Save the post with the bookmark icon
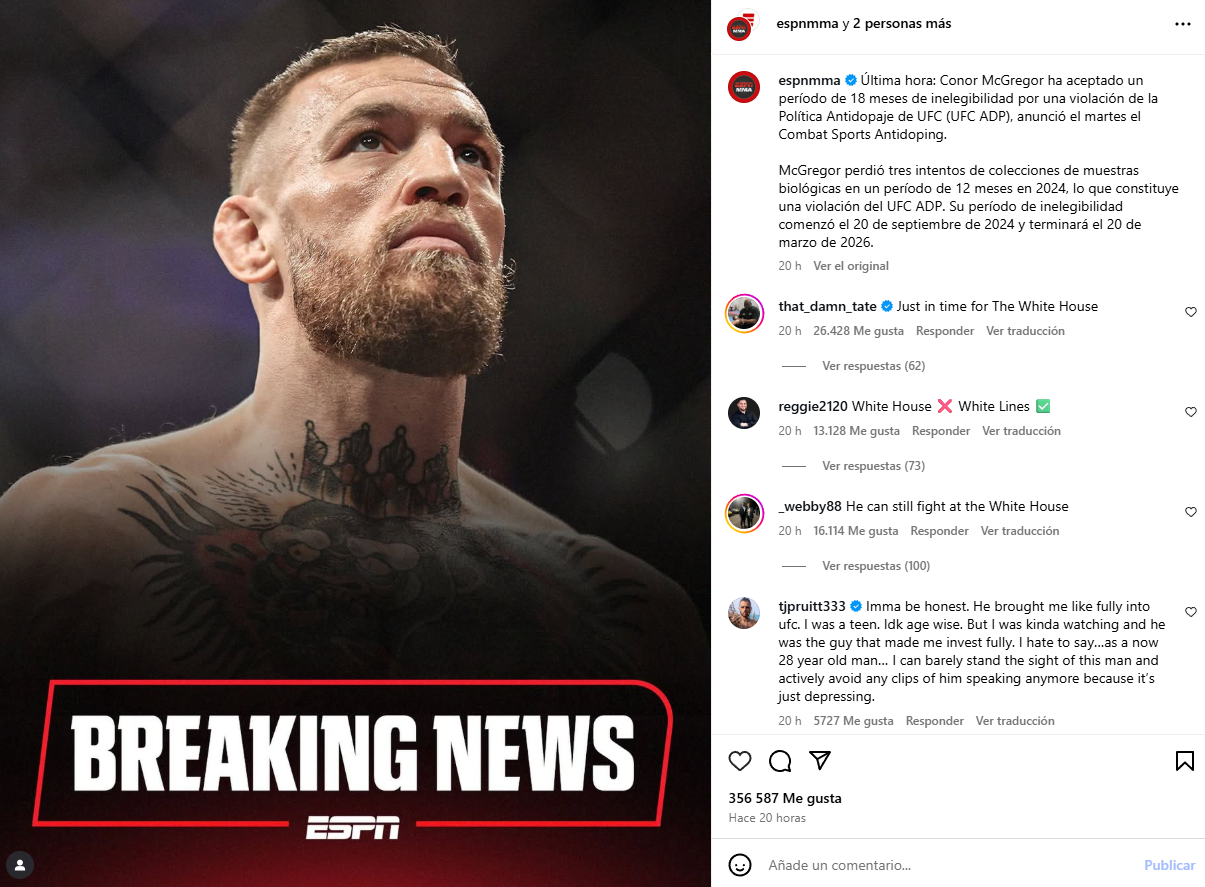 click(1185, 761)
